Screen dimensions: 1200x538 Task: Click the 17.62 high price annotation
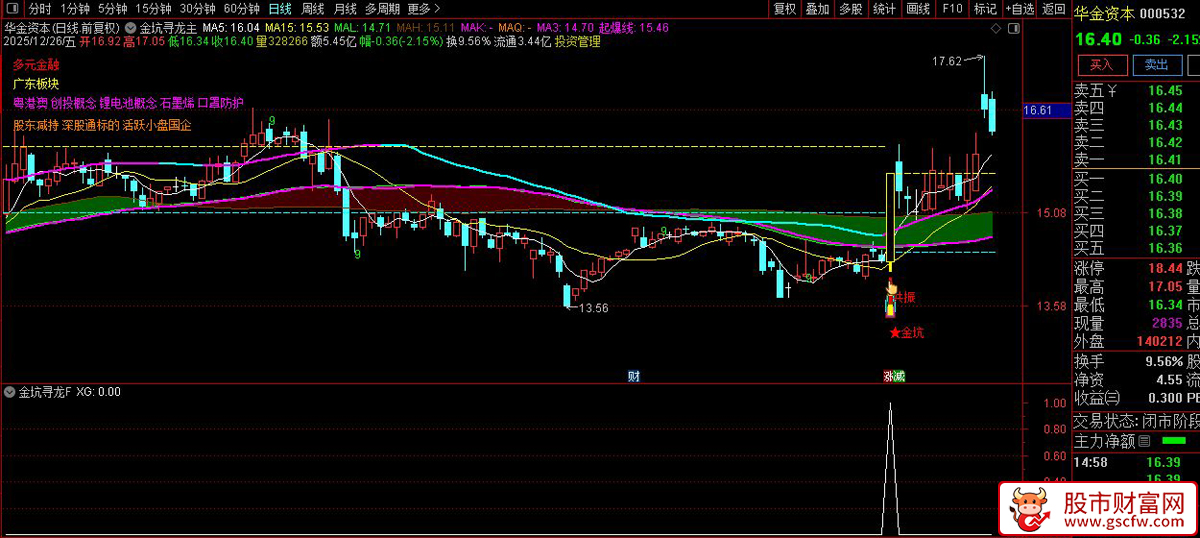tap(946, 62)
